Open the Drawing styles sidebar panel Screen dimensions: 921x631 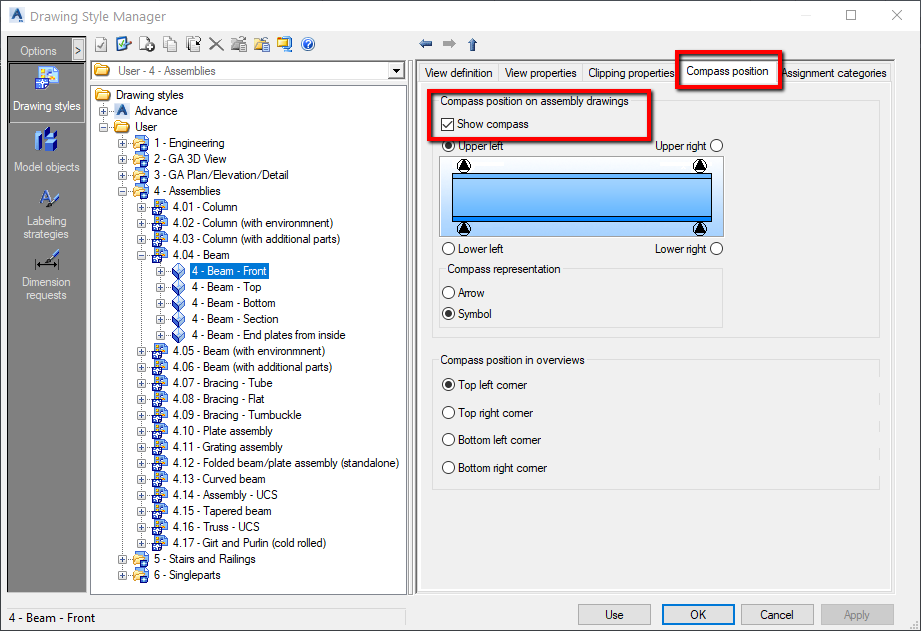point(46,93)
